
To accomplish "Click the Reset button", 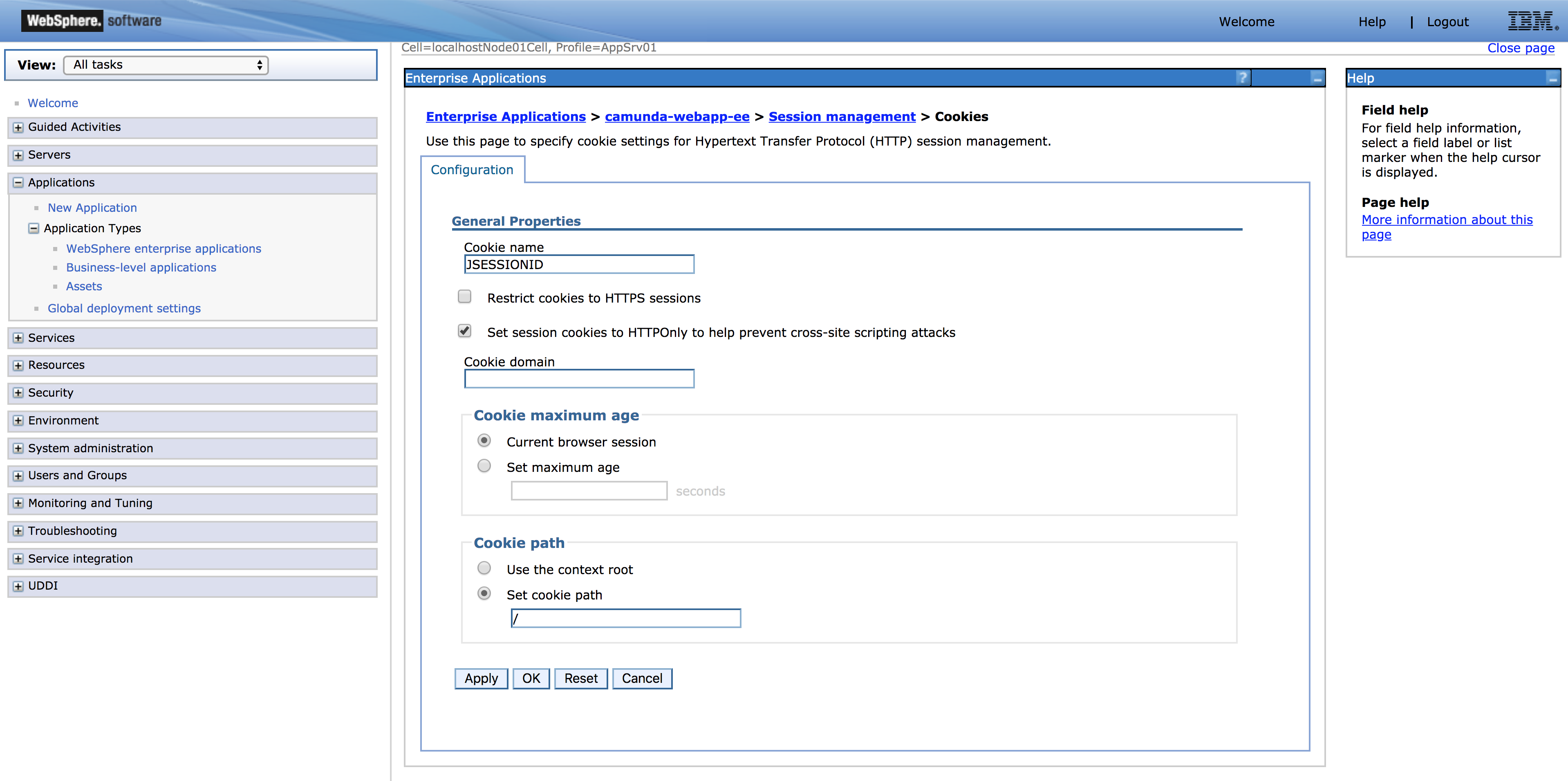I will click(581, 679).
